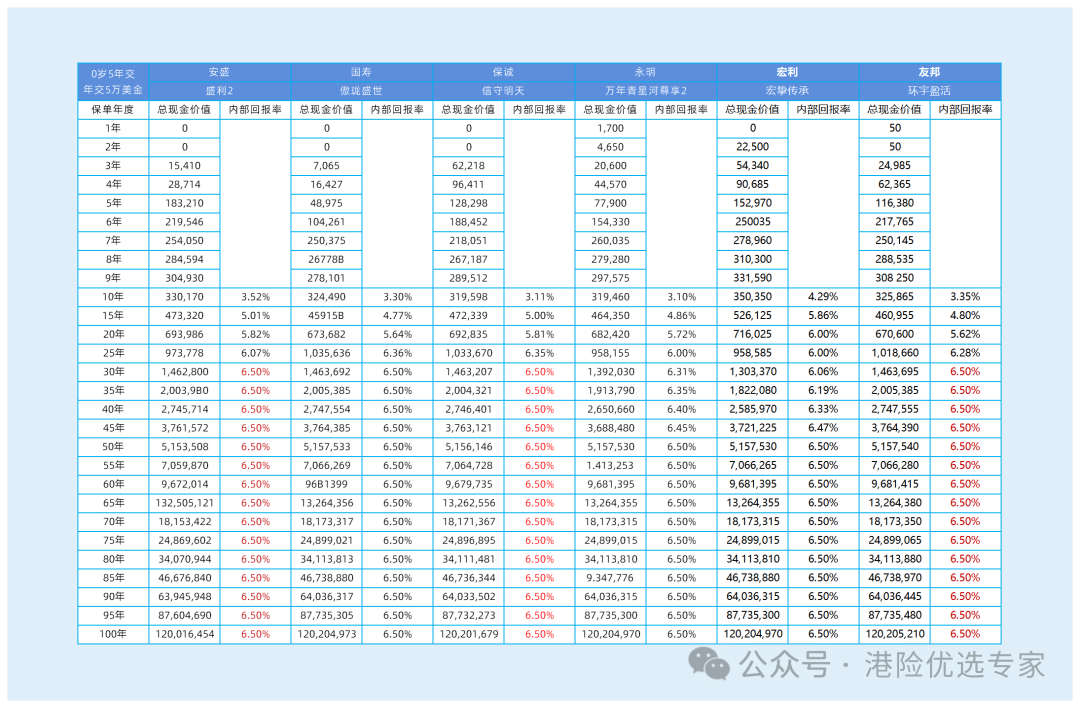Click the cash value '4,650'

[610, 147]
